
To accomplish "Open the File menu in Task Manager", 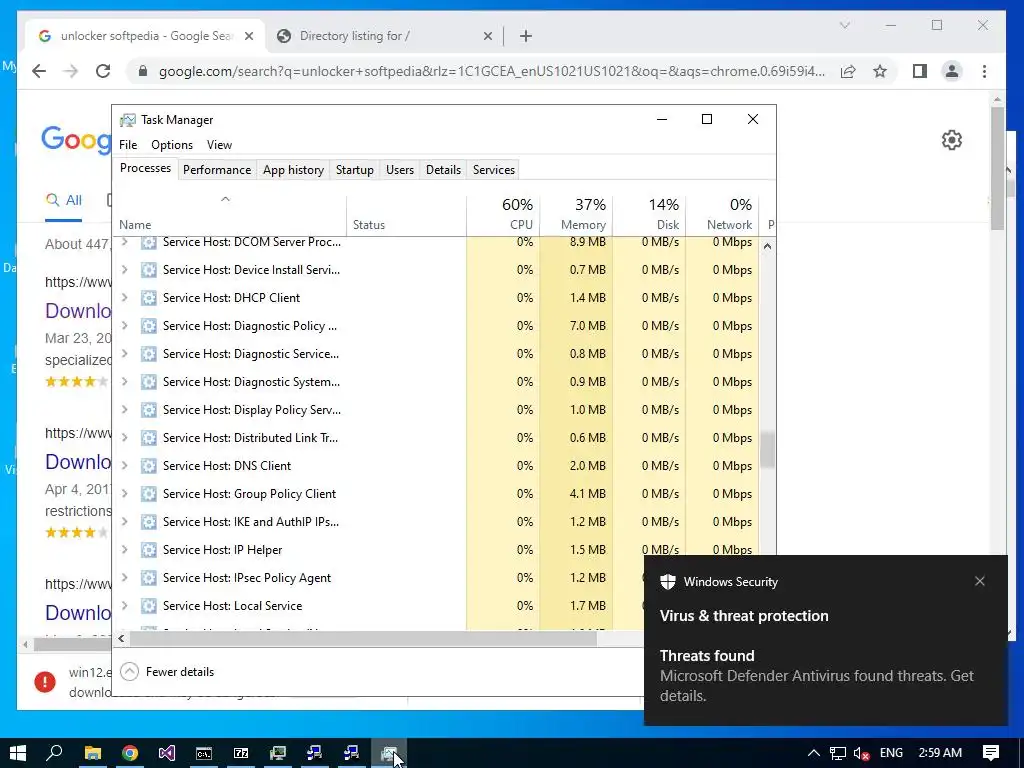I will (x=128, y=145).
